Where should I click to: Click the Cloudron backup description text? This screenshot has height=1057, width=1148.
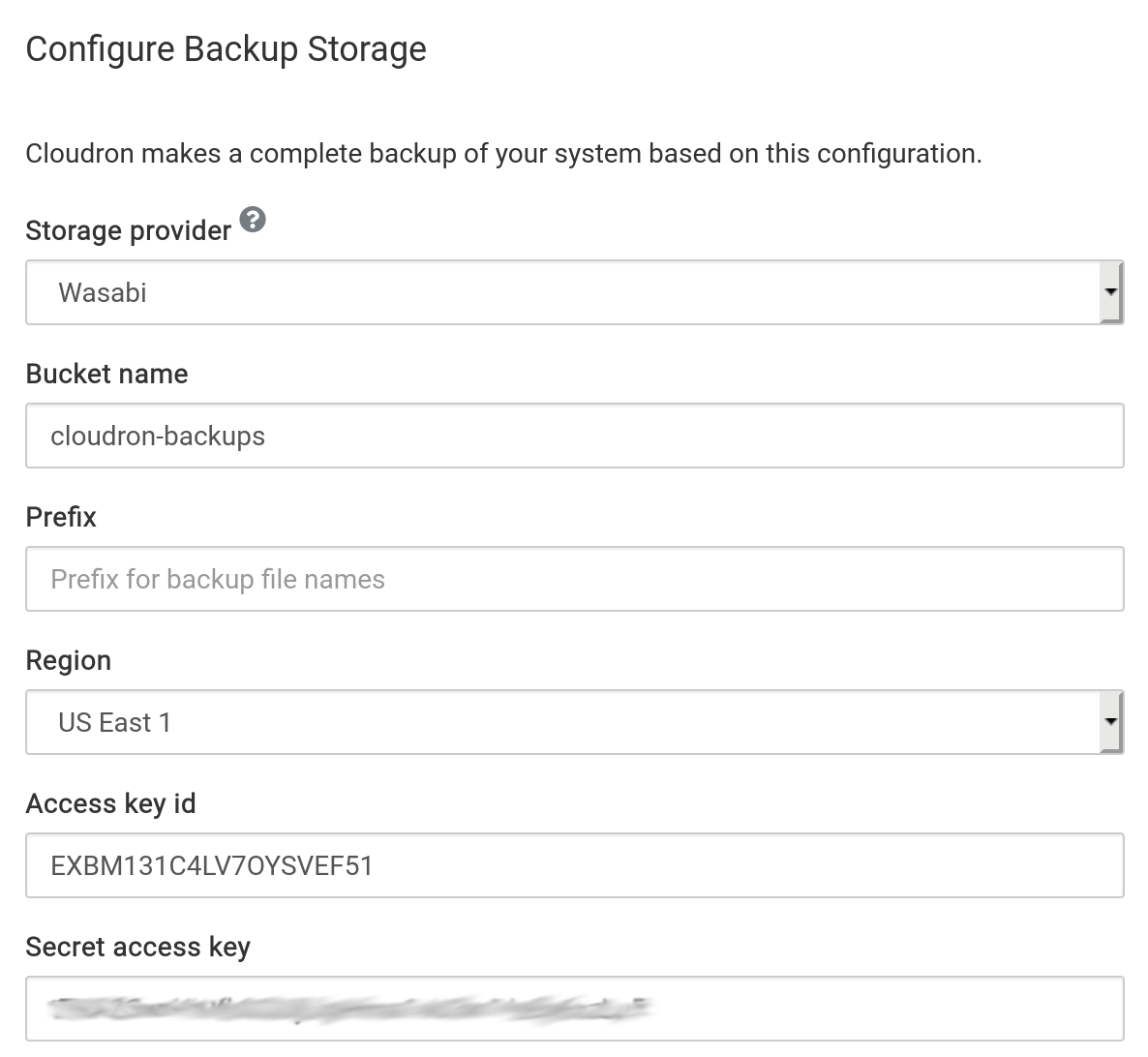coord(503,154)
